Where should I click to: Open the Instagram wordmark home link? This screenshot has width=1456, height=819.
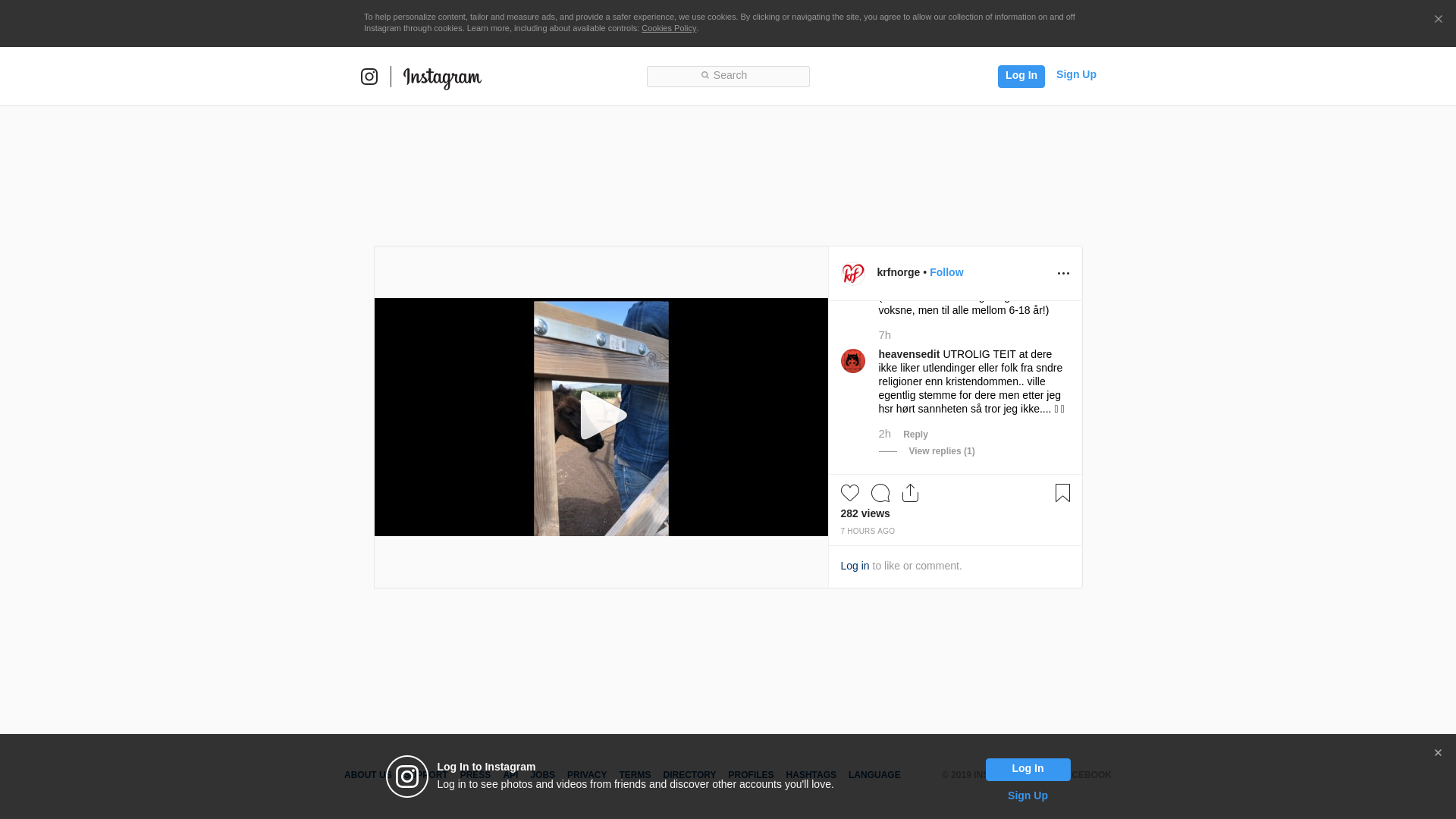442,77
